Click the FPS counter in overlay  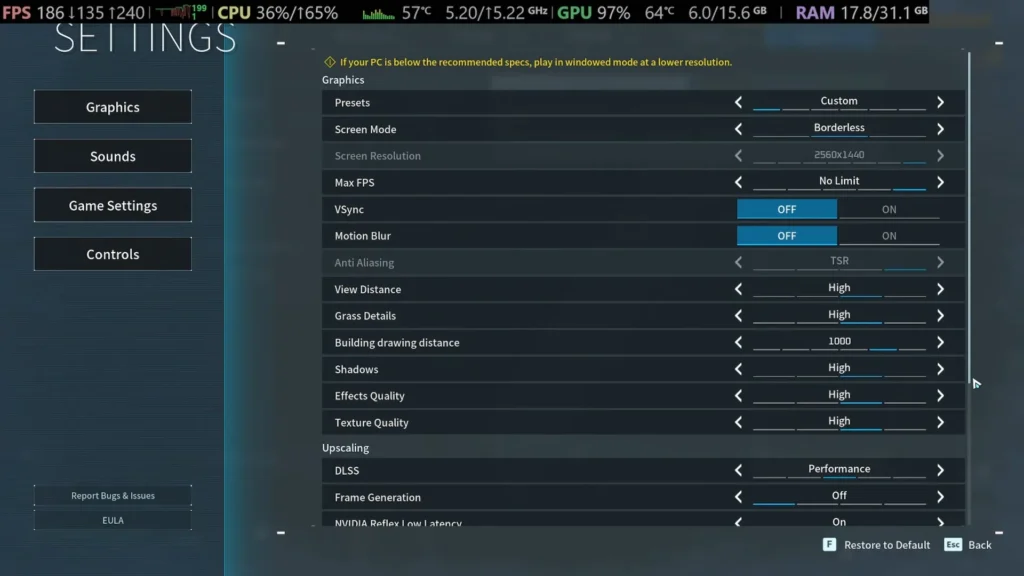[x=73, y=12]
